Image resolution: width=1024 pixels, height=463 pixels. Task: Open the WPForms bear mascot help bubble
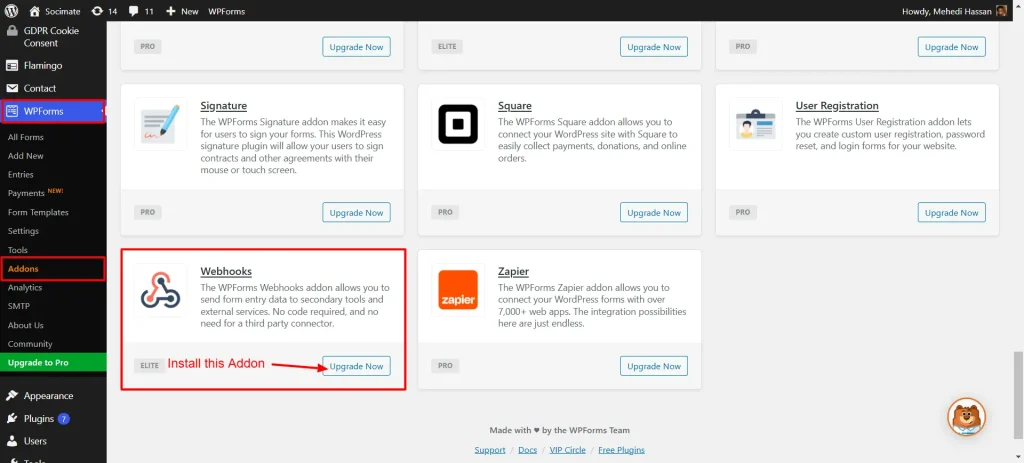966,417
